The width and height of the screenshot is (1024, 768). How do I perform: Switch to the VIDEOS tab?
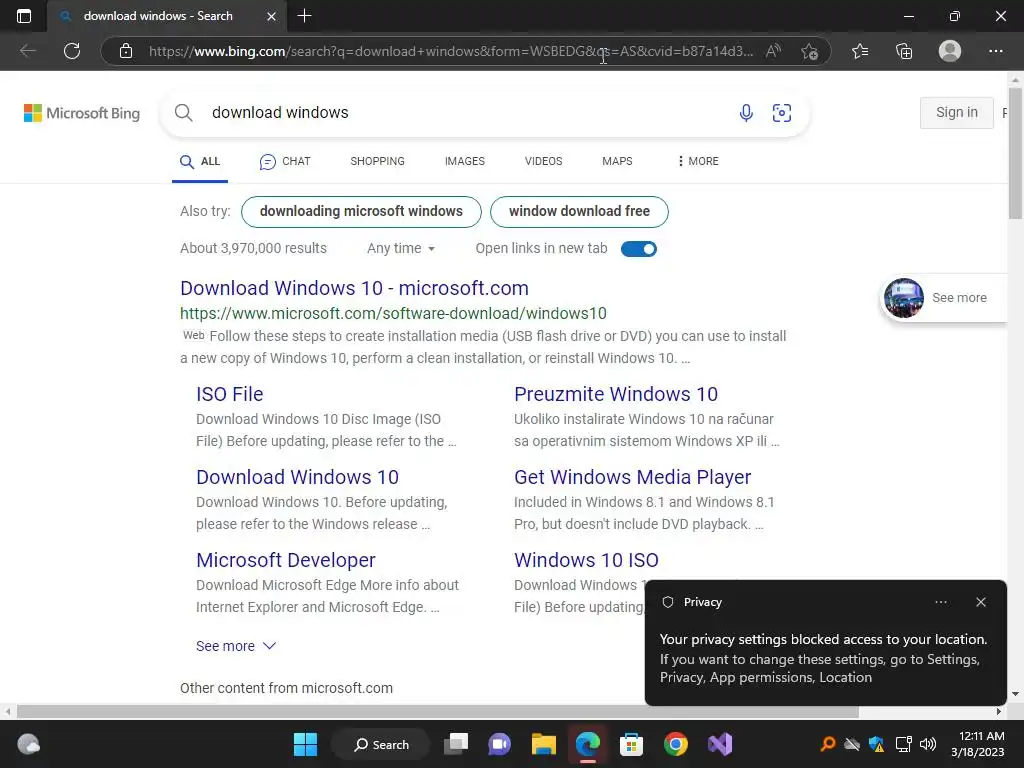(543, 161)
